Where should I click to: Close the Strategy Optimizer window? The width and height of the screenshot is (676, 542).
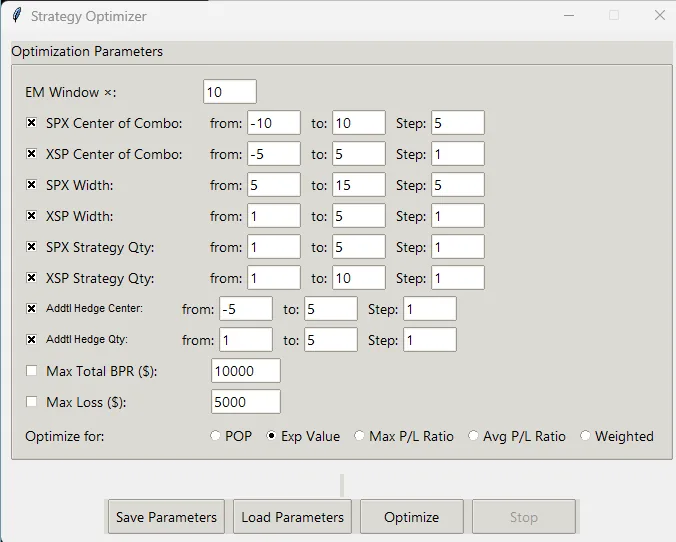(x=660, y=16)
